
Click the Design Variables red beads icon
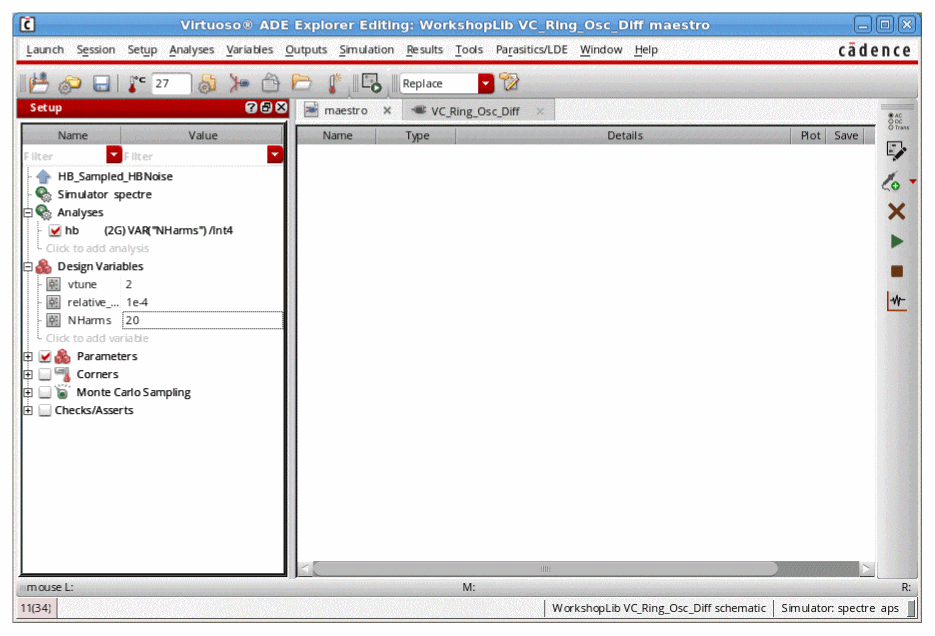tap(44, 266)
